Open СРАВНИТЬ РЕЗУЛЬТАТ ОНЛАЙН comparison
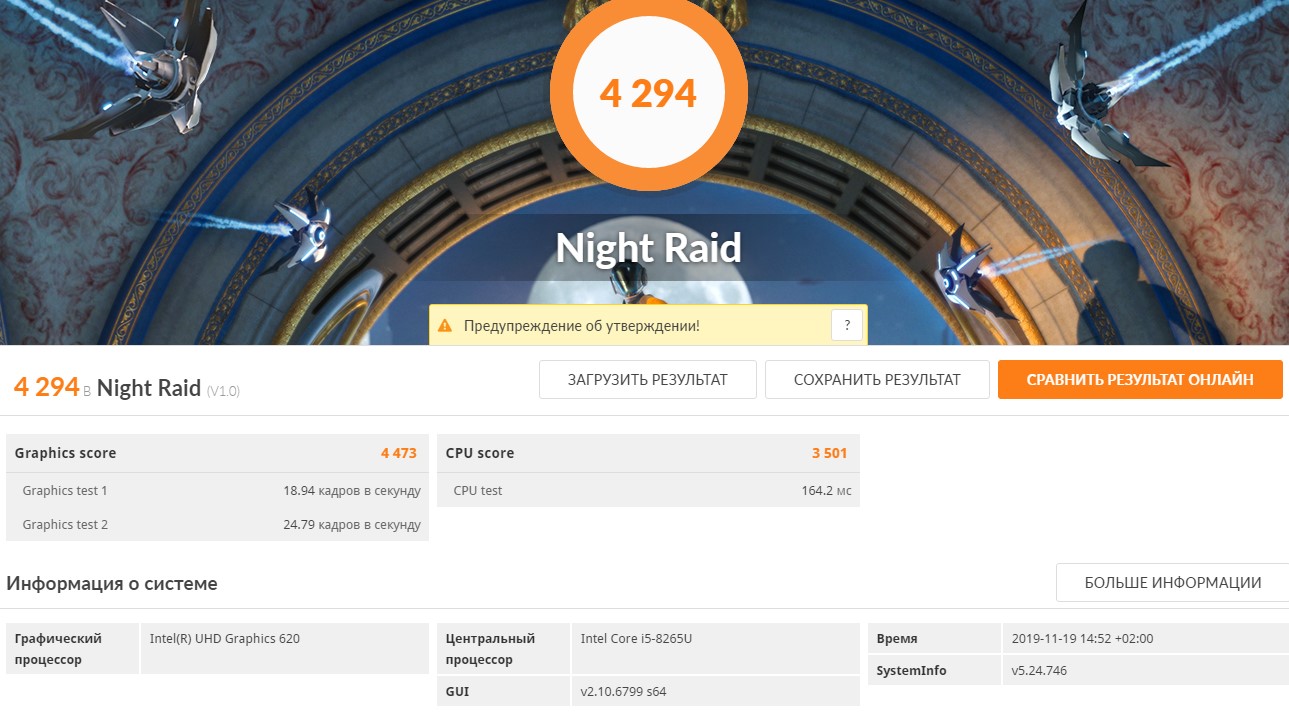The image size is (1289, 724). pyautogui.click(x=1139, y=380)
